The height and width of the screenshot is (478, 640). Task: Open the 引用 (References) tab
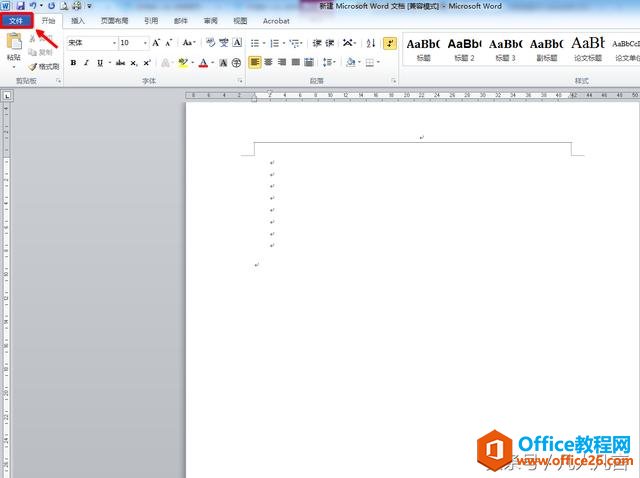151,21
